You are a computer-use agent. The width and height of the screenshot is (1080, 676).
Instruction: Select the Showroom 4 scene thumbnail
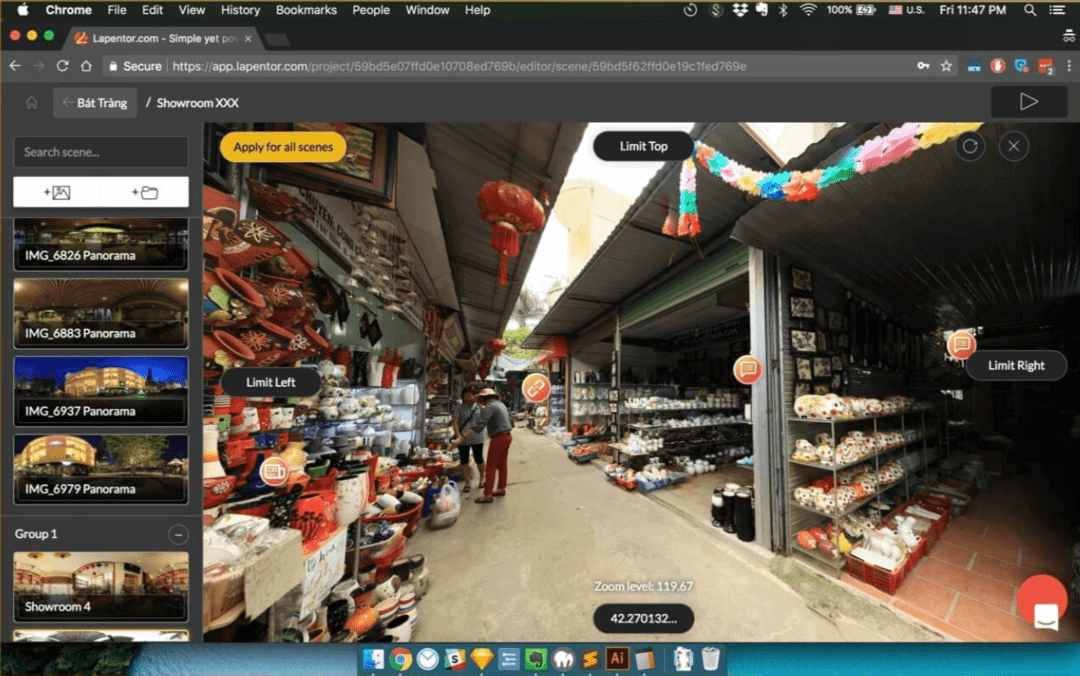100,585
